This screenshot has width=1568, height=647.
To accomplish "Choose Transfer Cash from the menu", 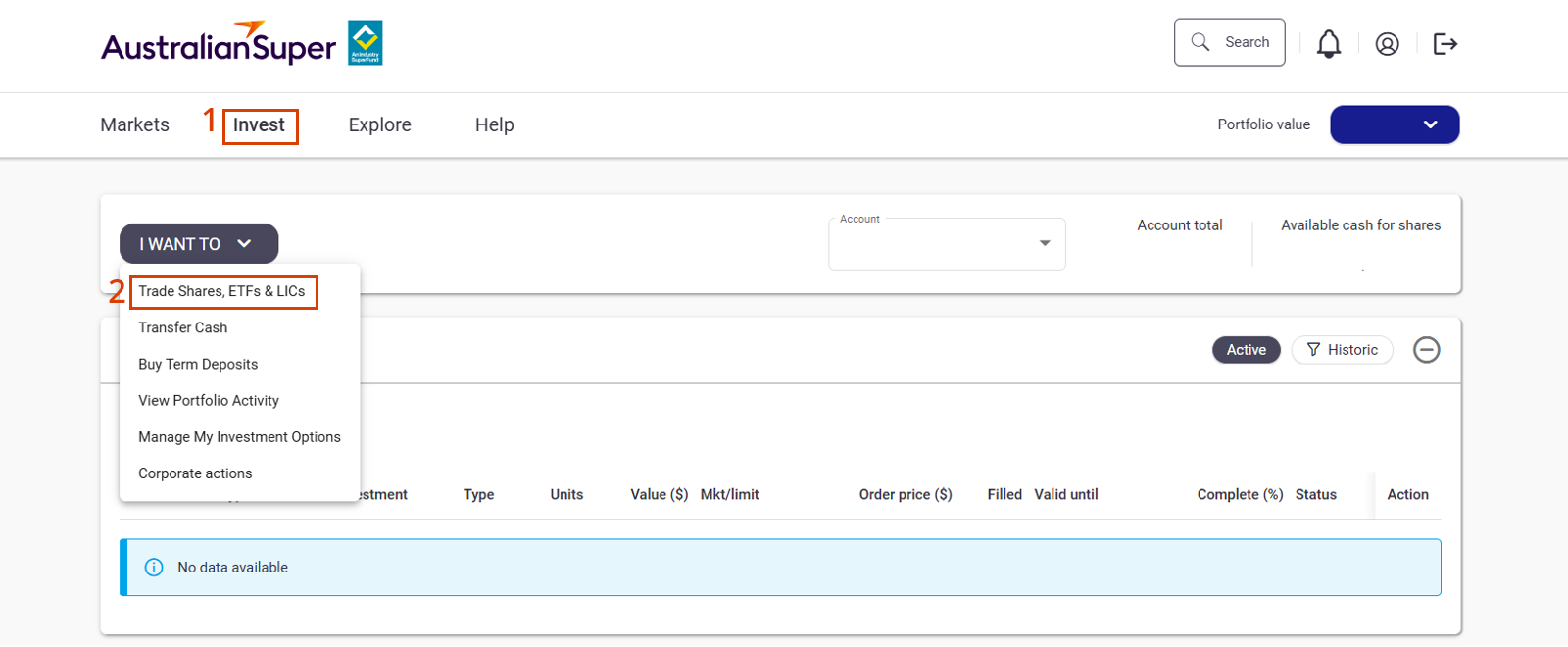I will tap(183, 327).
